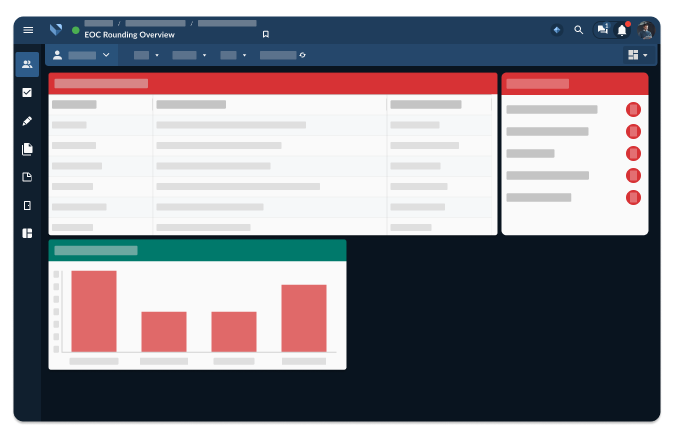Viewport: 676px width, 433px height.
Task: Click the EOC Rounding Overview title
Action: point(129,35)
